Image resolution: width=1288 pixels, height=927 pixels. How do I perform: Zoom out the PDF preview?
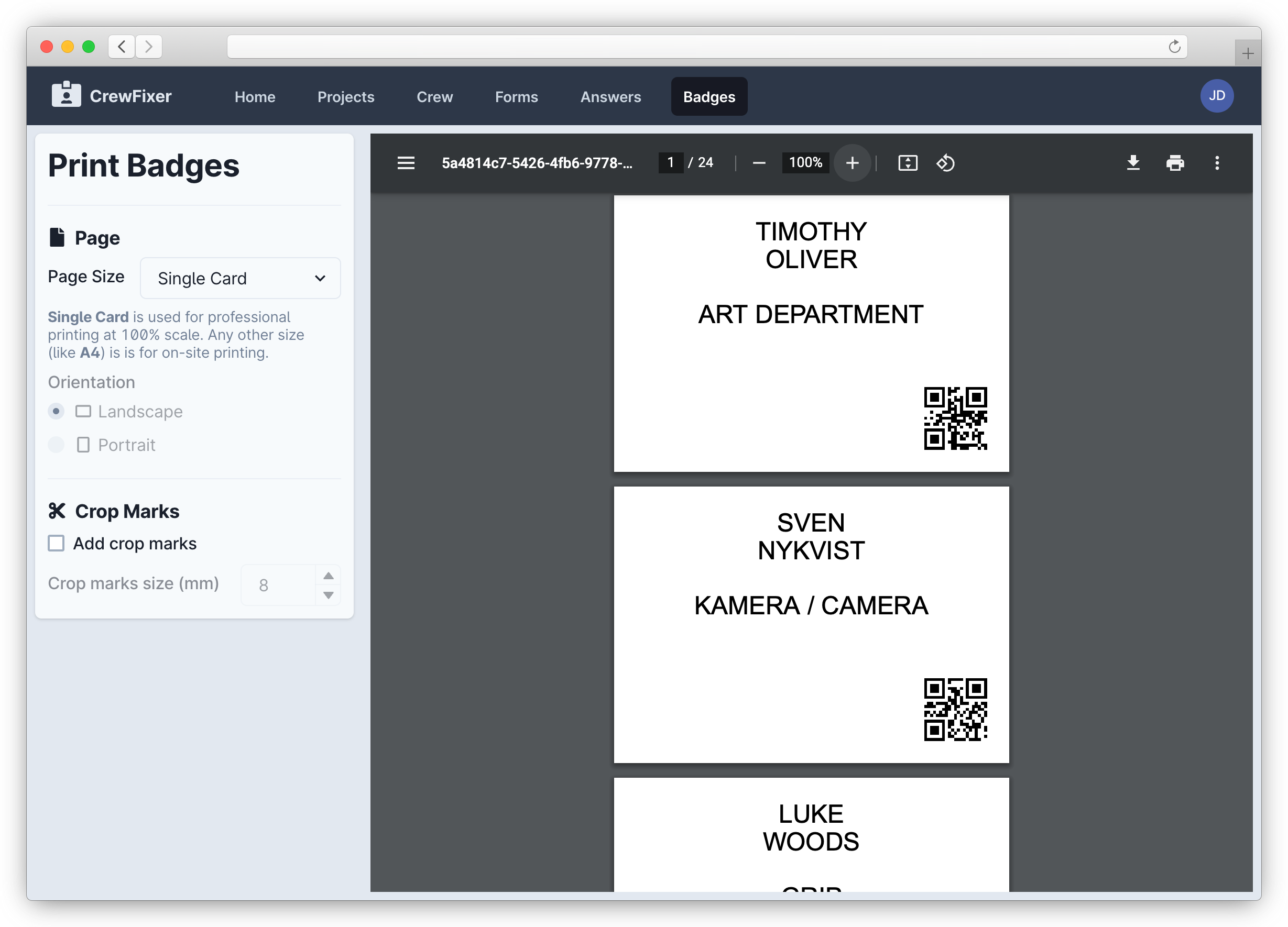pyautogui.click(x=759, y=163)
